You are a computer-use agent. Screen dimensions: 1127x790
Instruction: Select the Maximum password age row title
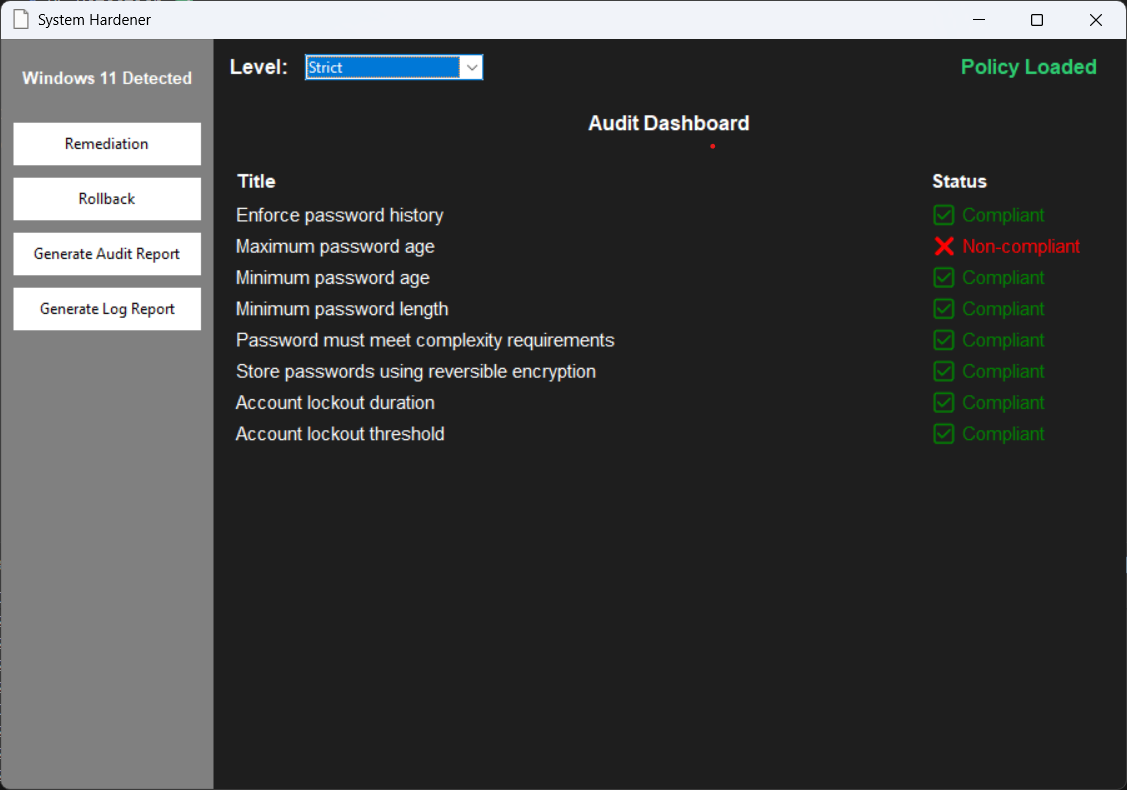coord(335,247)
